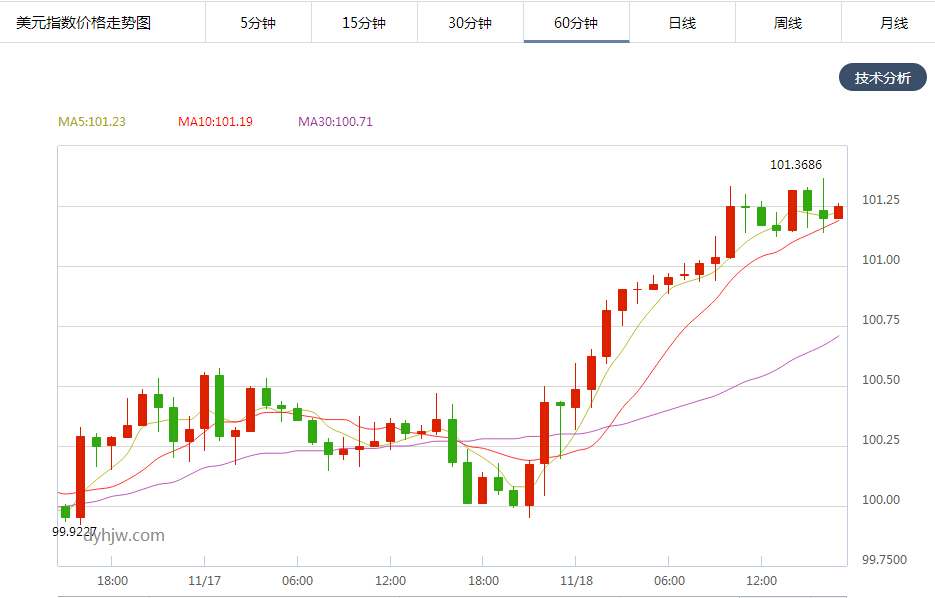Click the 100.50 price axis label
Viewport: 935px width, 598px height.
881,380
